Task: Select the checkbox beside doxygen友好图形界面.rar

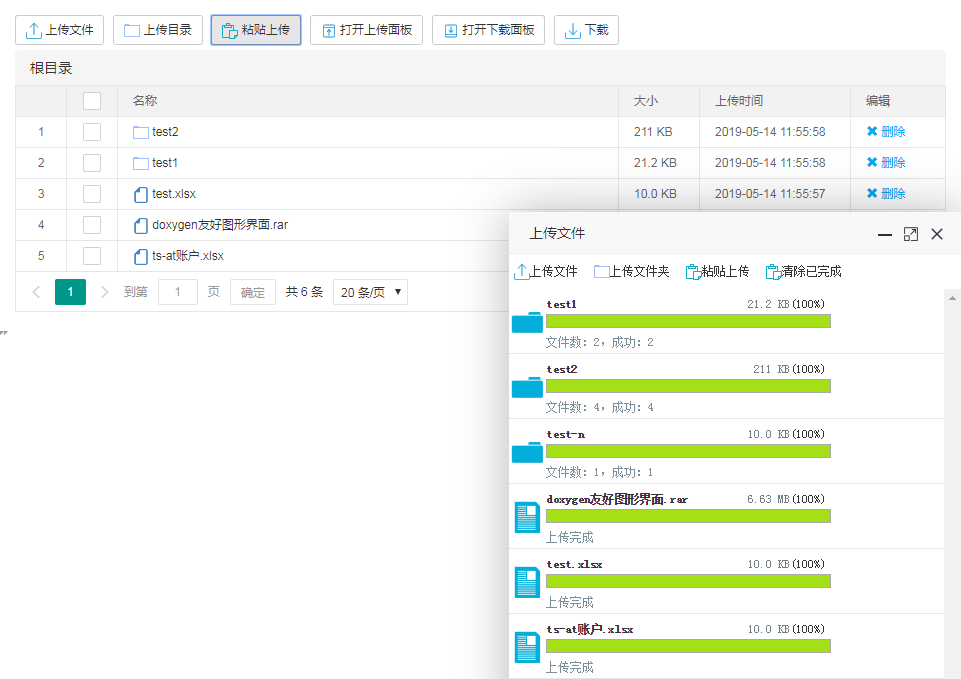Action: point(92,224)
